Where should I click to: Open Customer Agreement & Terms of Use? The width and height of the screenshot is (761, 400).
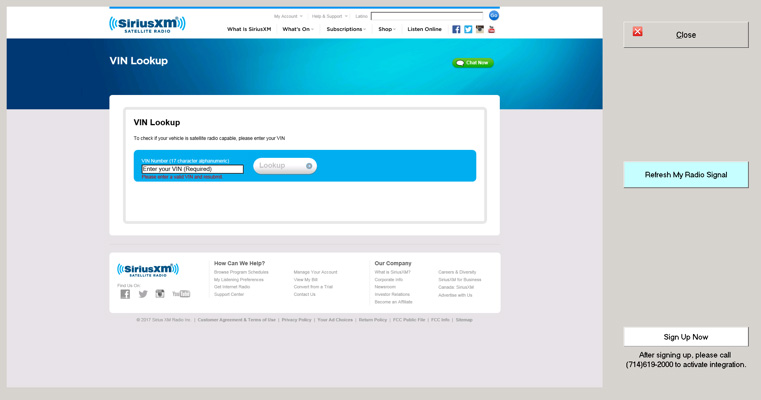click(x=236, y=320)
